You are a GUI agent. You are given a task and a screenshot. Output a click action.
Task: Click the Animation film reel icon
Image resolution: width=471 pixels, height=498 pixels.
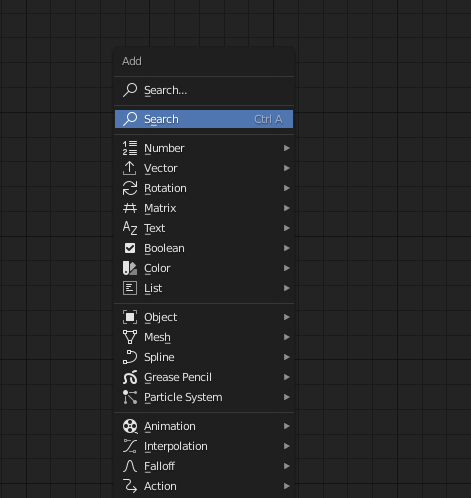[130, 426]
